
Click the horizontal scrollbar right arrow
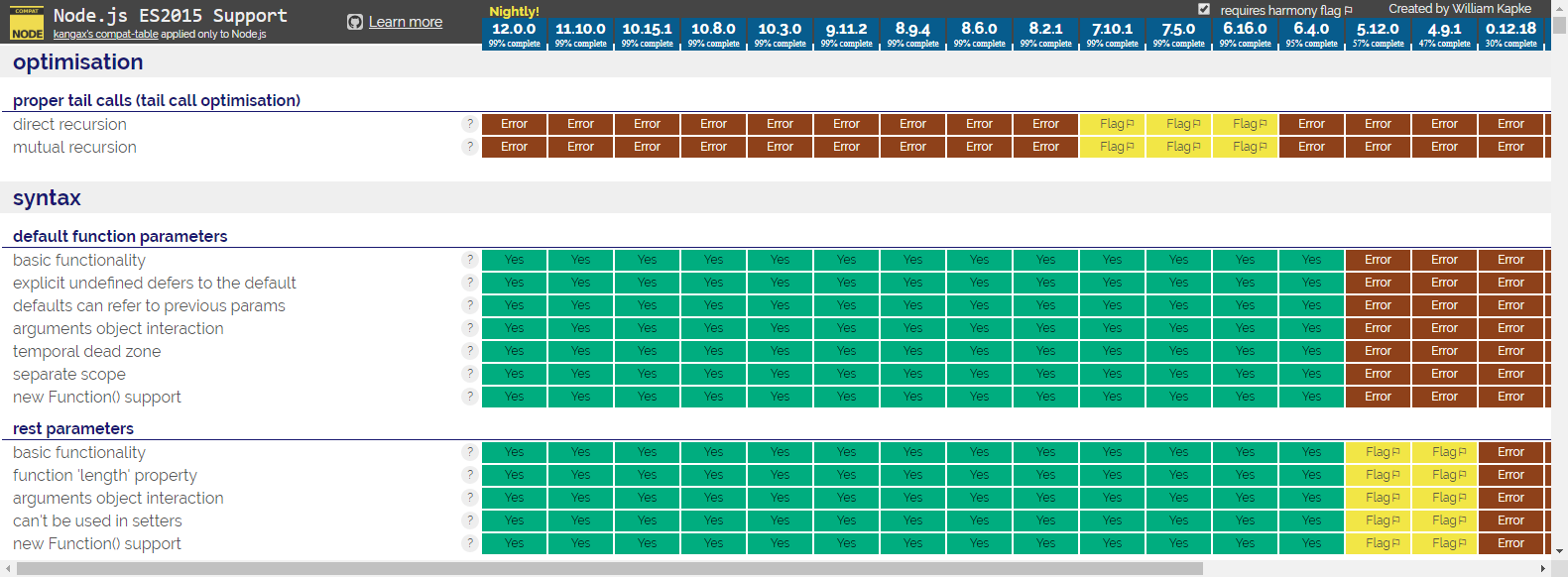point(1542,569)
